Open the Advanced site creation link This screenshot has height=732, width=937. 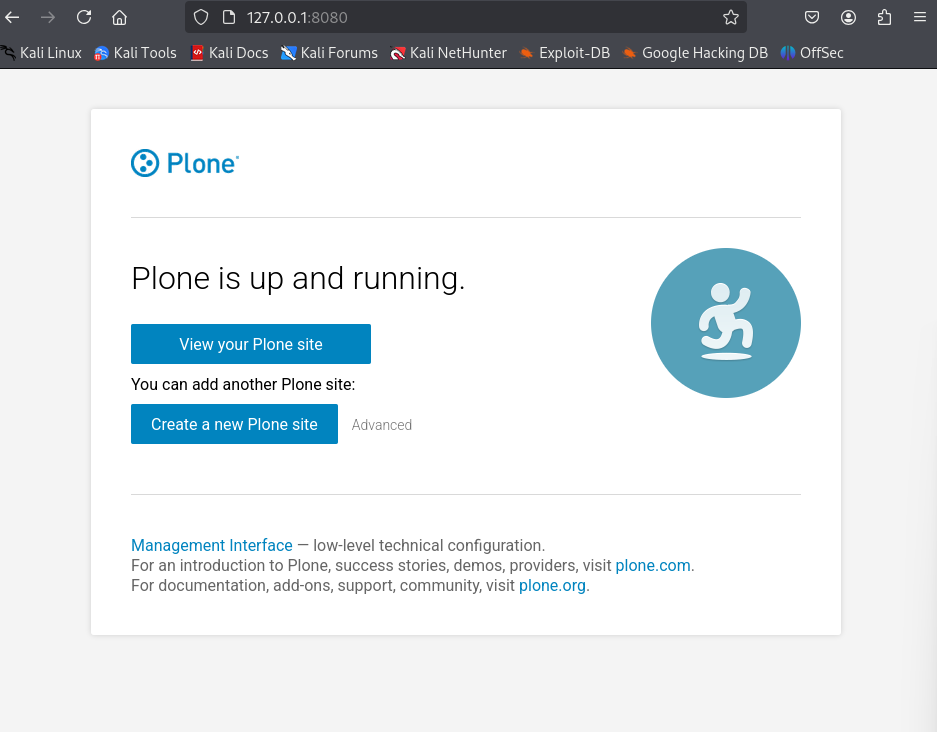point(382,425)
